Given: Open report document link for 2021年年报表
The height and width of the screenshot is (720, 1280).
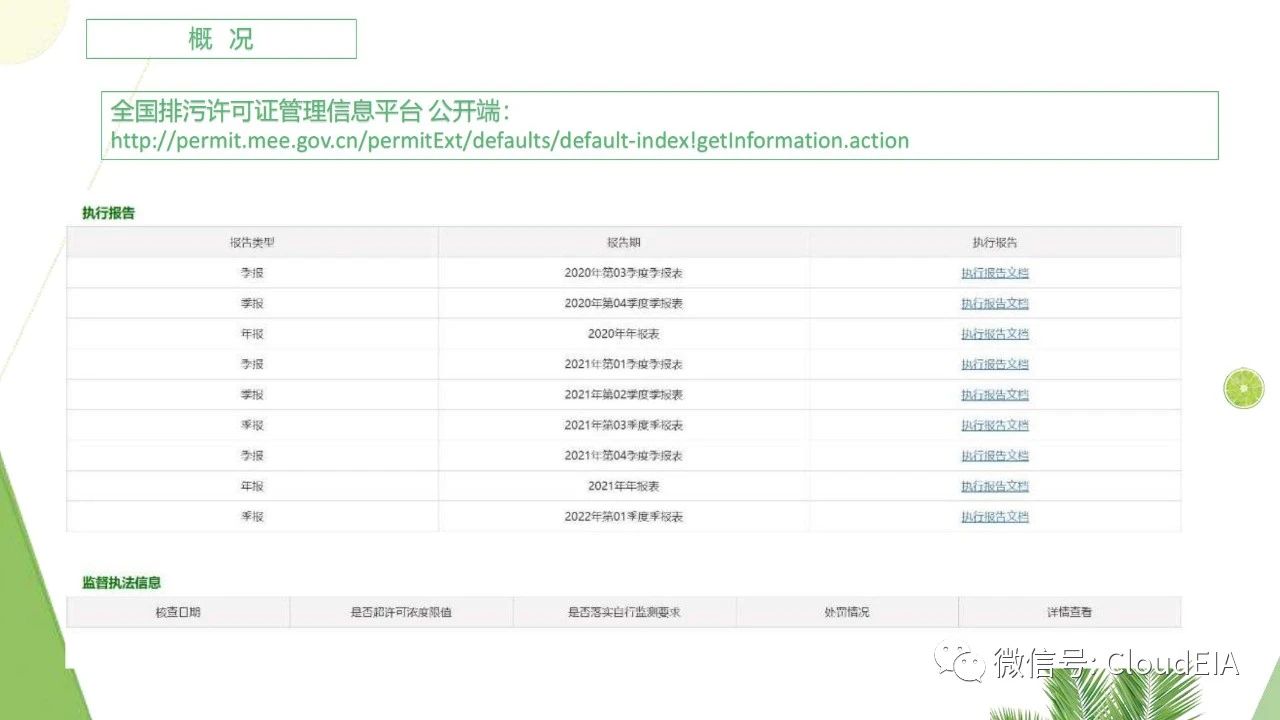Looking at the screenshot, I should coord(995,486).
